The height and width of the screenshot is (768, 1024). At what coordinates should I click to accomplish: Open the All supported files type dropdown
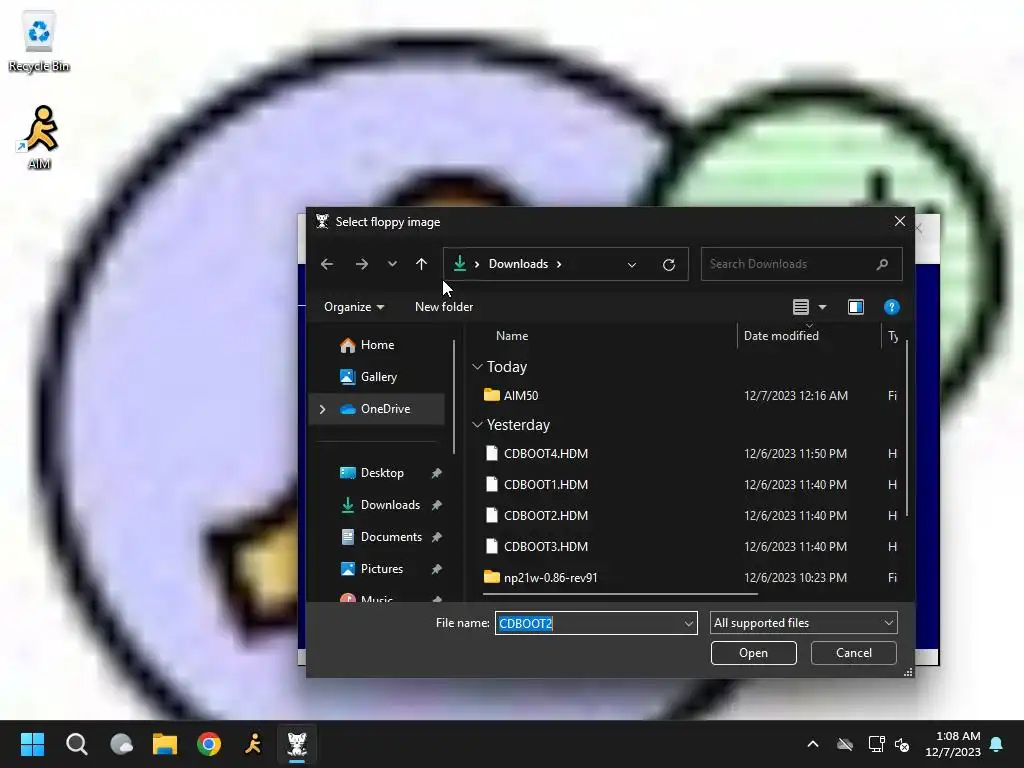click(x=803, y=623)
